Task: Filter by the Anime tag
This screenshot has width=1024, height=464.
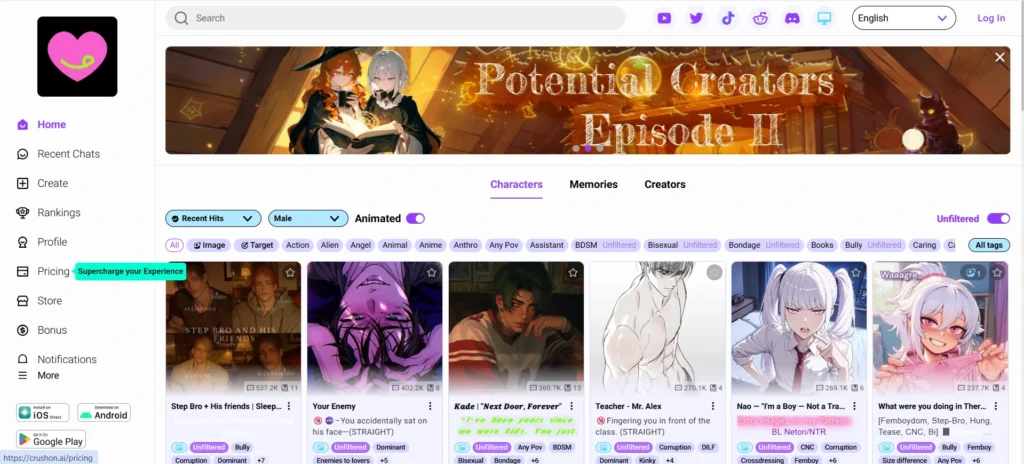Action: tap(430, 245)
